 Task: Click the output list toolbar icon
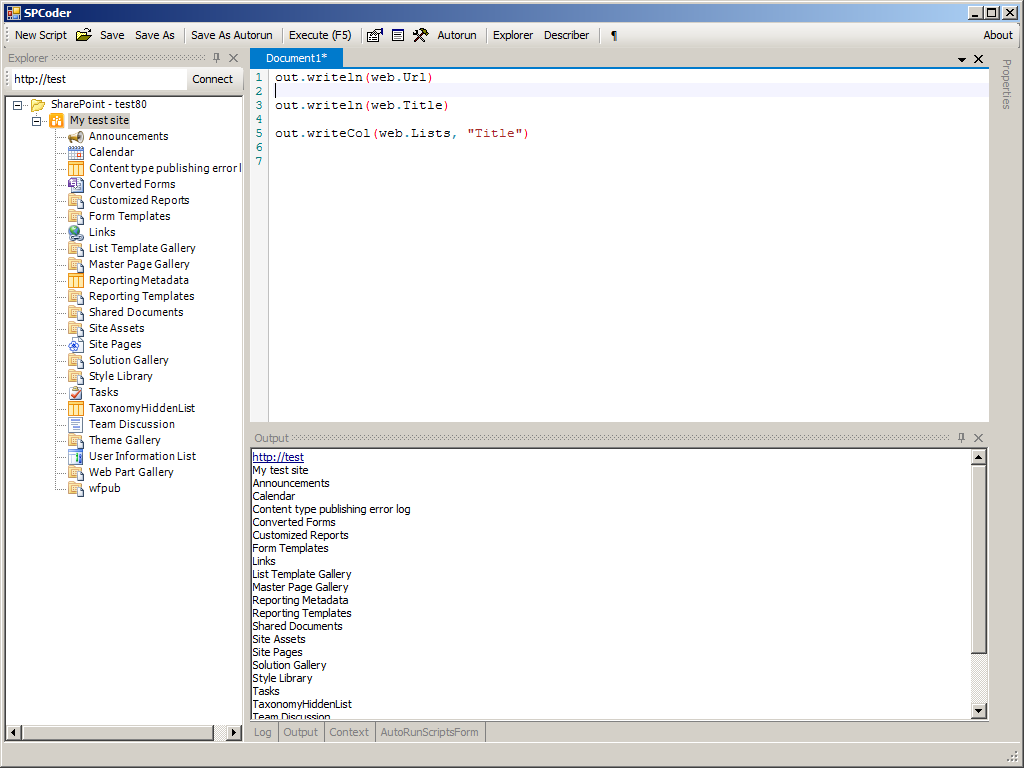pyautogui.click(x=398, y=35)
